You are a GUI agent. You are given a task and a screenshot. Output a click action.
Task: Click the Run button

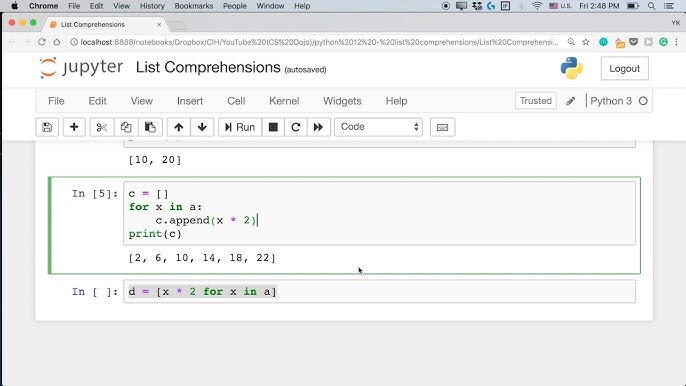tap(240, 127)
